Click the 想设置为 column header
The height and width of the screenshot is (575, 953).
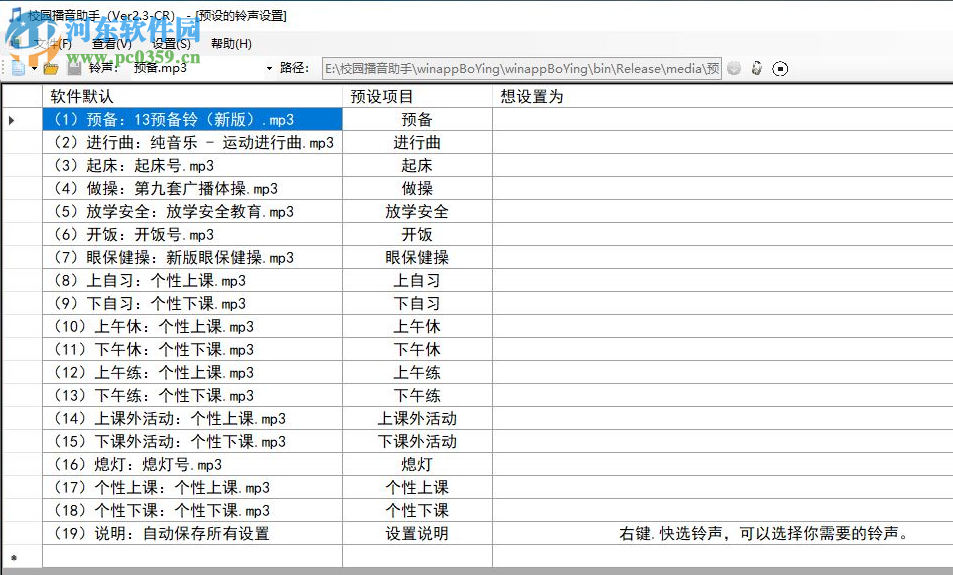pyautogui.click(x=723, y=96)
